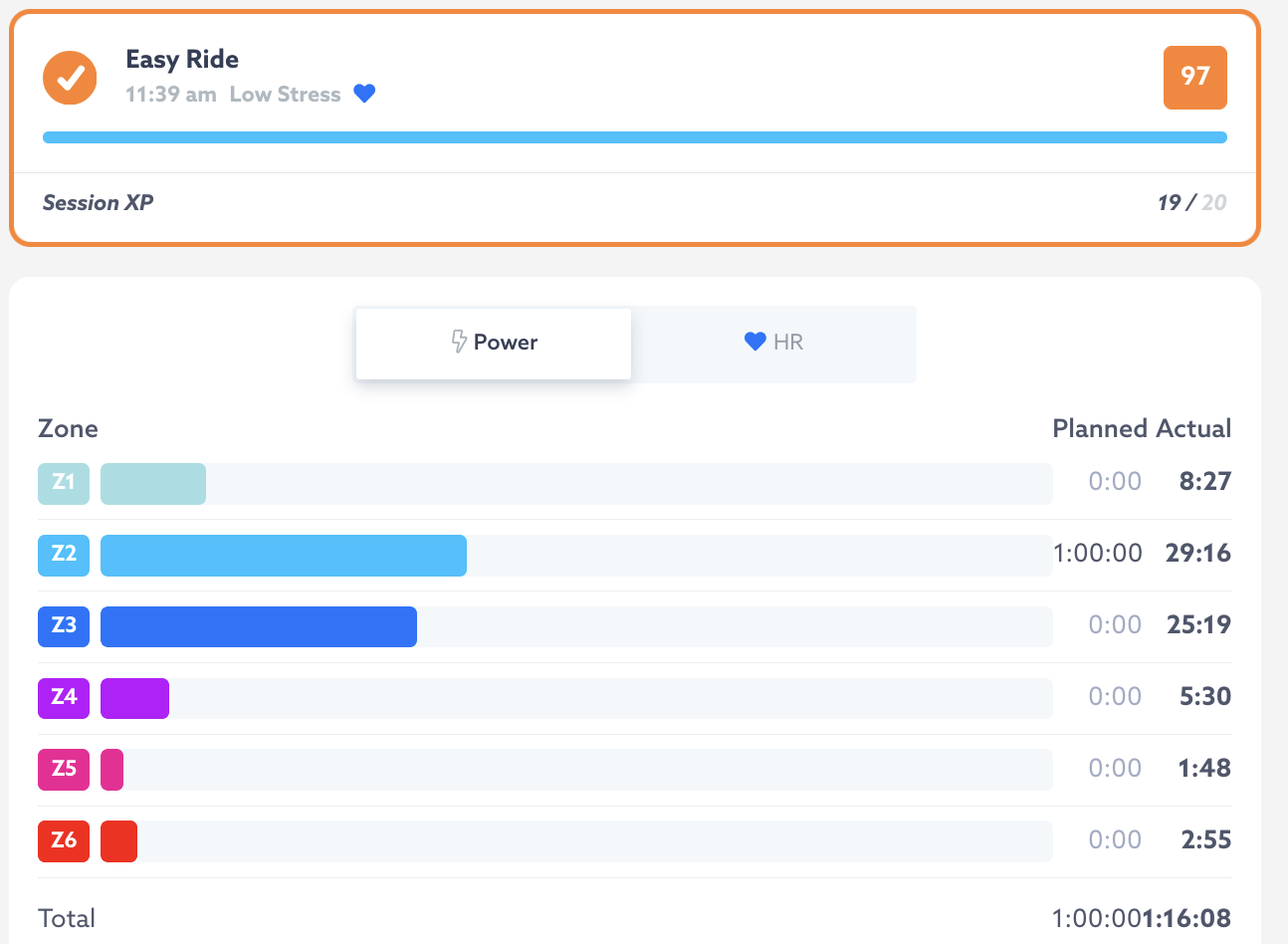Click the blue heart icon beside Low Stress
This screenshot has width=1288, height=944.
click(364, 94)
